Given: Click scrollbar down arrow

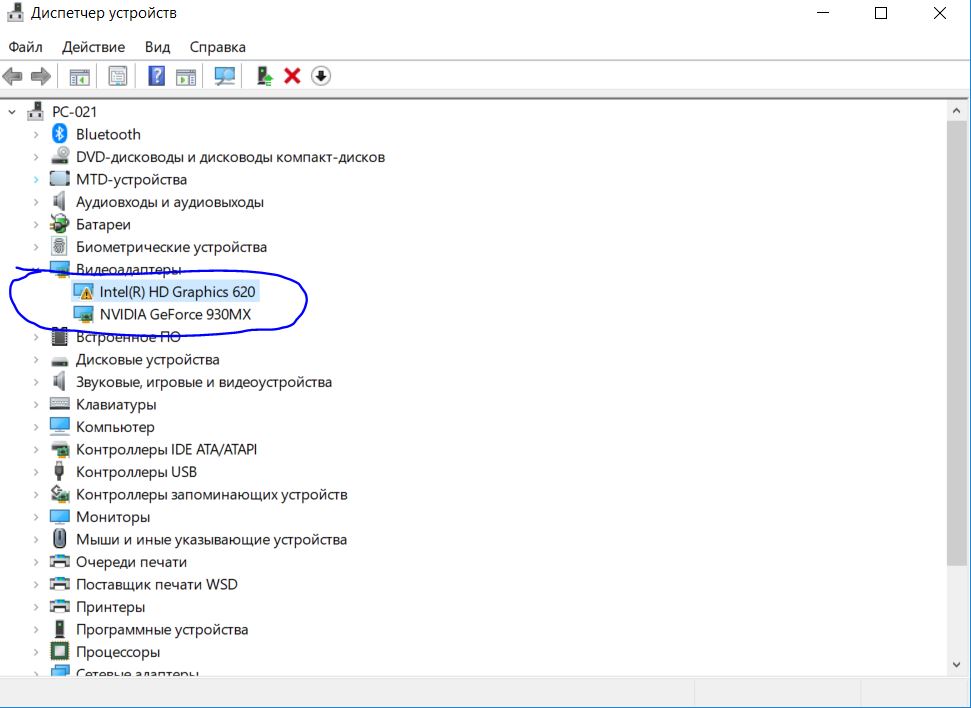Looking at the screenshot, I should click(x=956, y=665).
